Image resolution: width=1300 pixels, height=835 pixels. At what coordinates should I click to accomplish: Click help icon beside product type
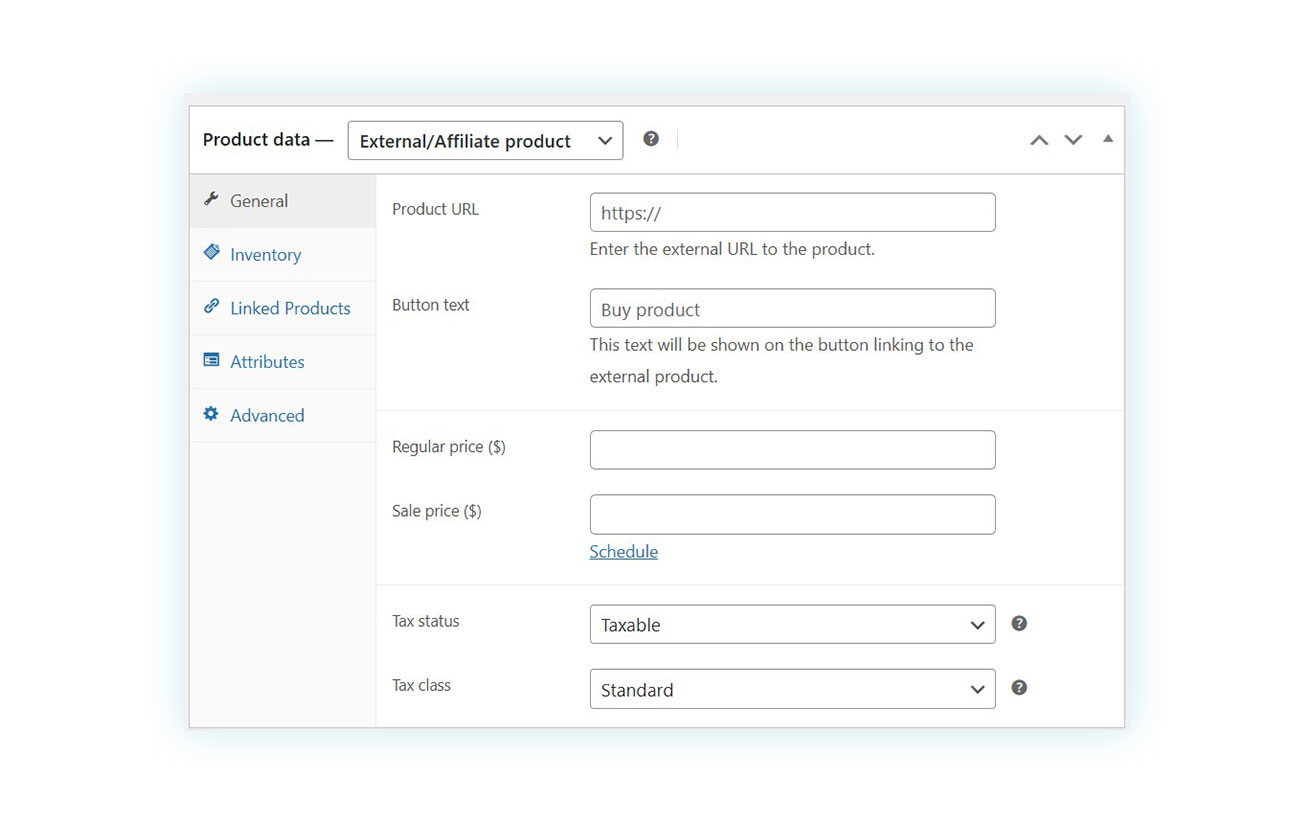click(x=651, y=139)
